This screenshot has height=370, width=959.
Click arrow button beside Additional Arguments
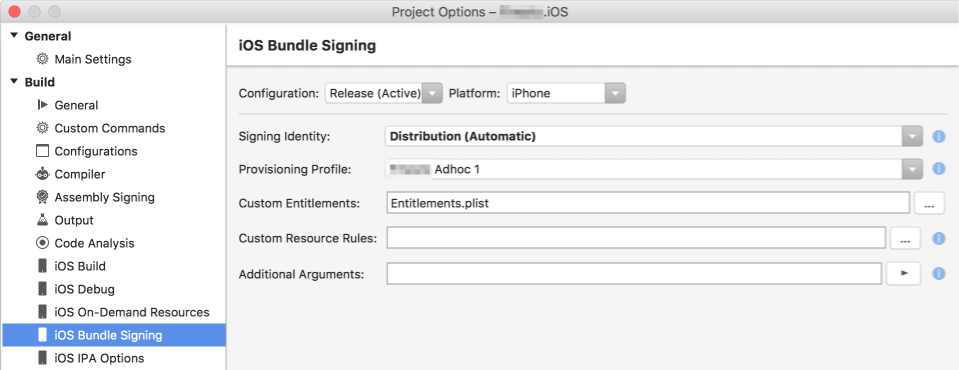(x=904, y=273)
